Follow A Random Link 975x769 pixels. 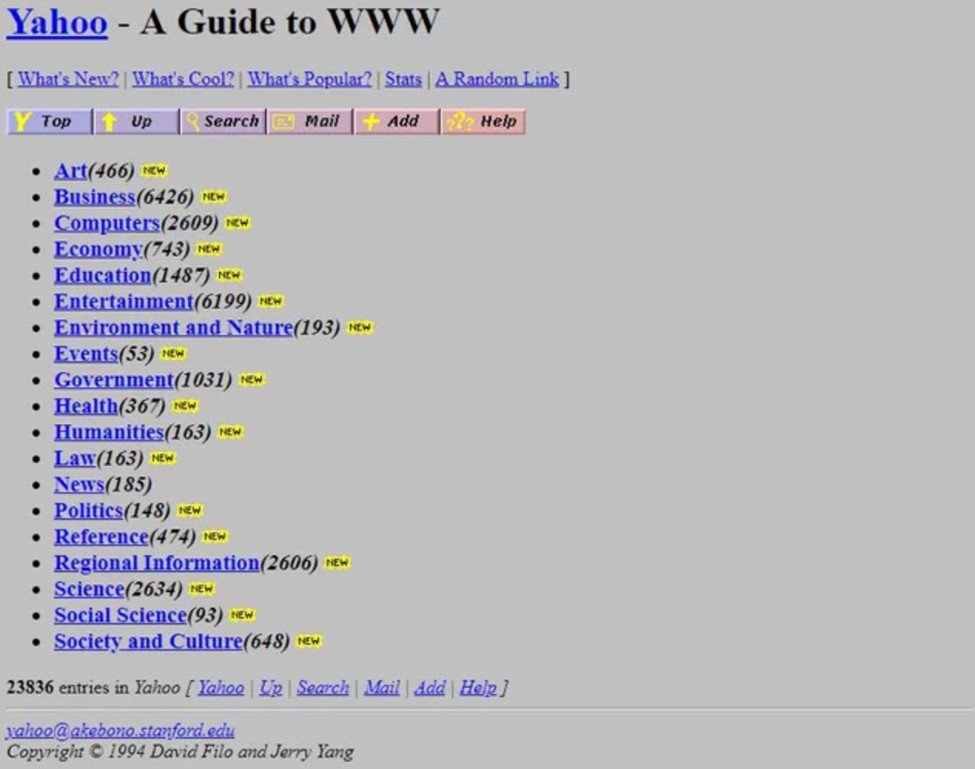click(497, 78)
